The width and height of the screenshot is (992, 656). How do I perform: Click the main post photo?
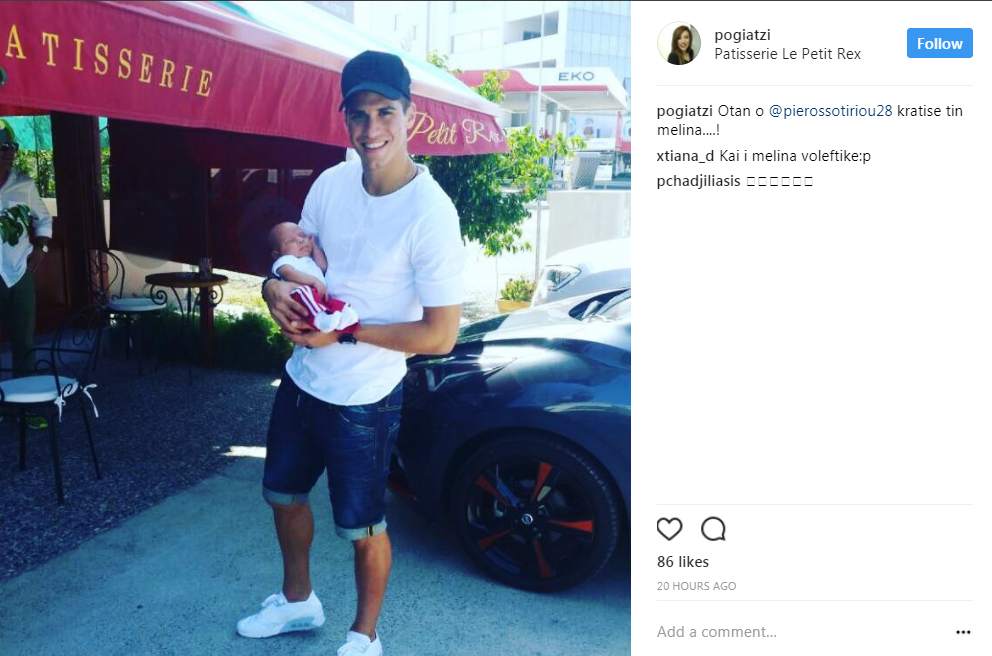(315, 328)
